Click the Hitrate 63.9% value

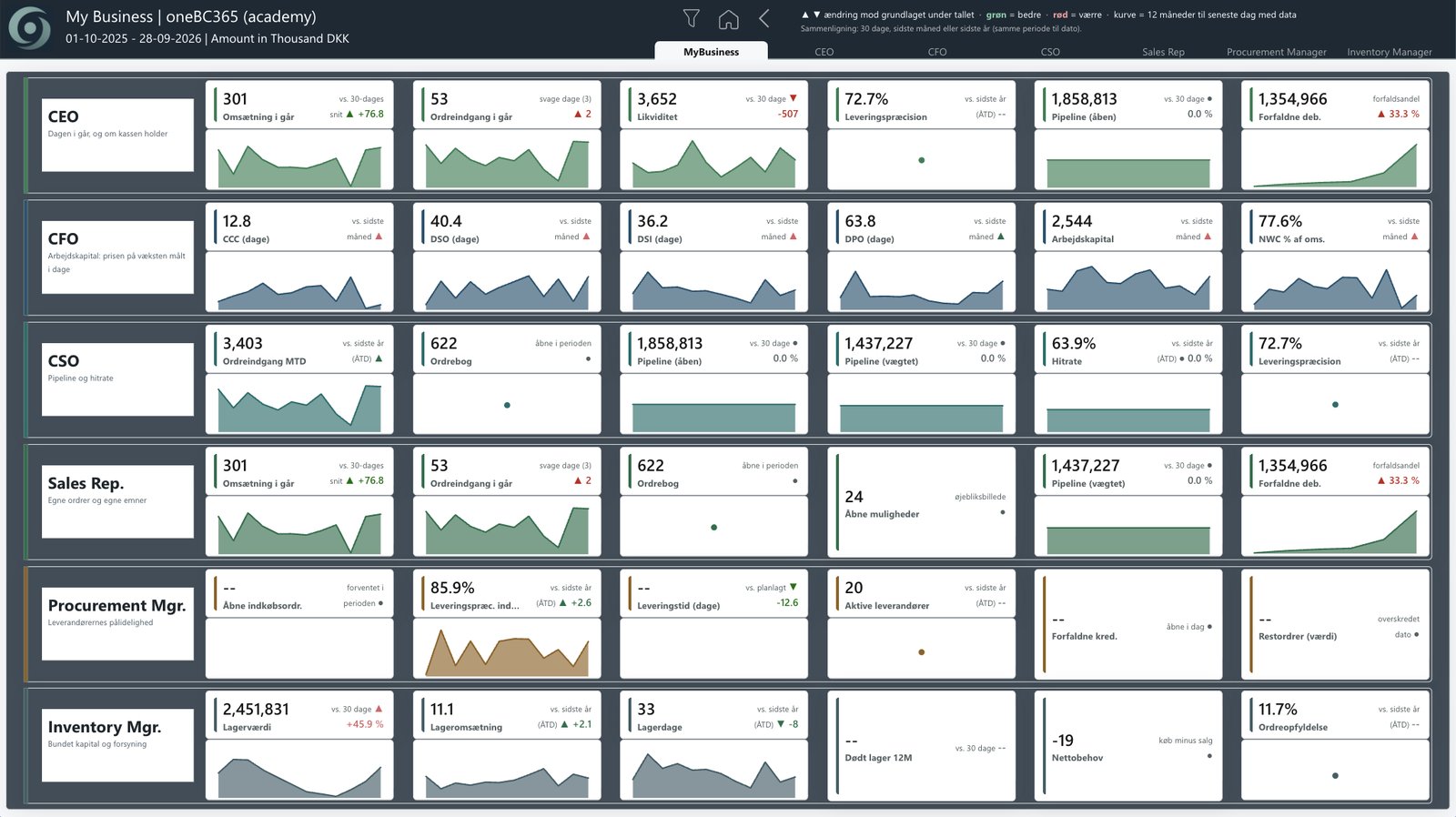click(x=1074, y=343)
